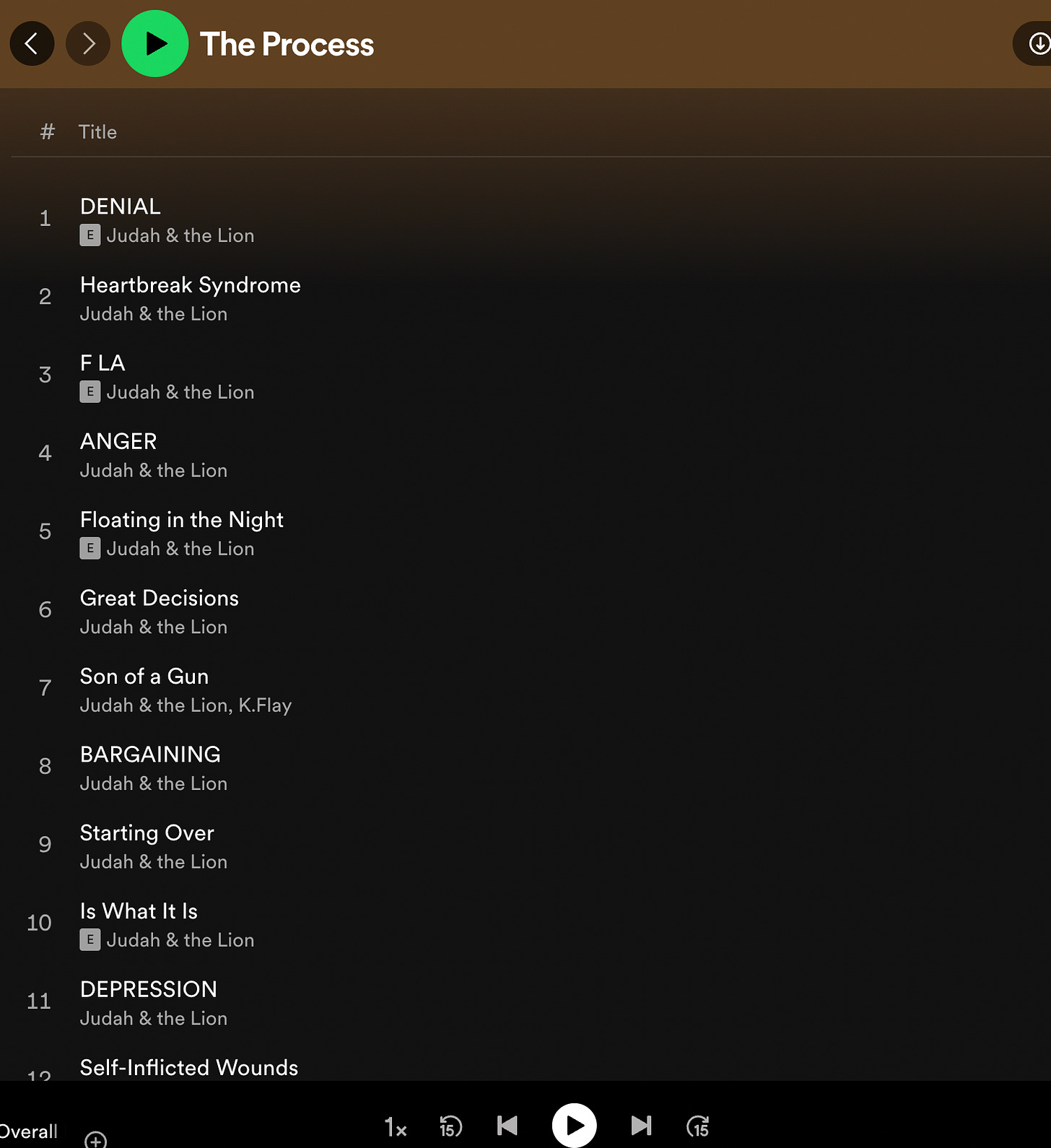Viewport: 1051px width, 1148px height.
Task: Click explicit E badge on Floating in the Night
Action: 90,549
